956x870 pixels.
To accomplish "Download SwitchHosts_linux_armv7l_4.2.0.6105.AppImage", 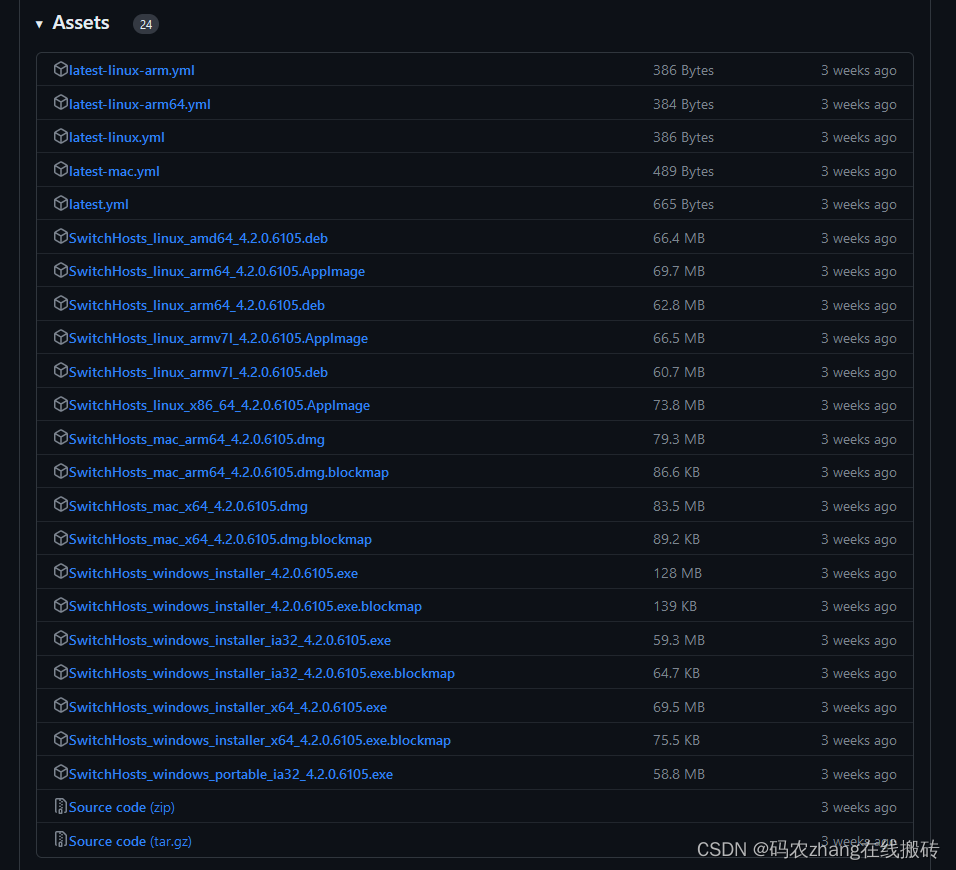I will 218,339.
